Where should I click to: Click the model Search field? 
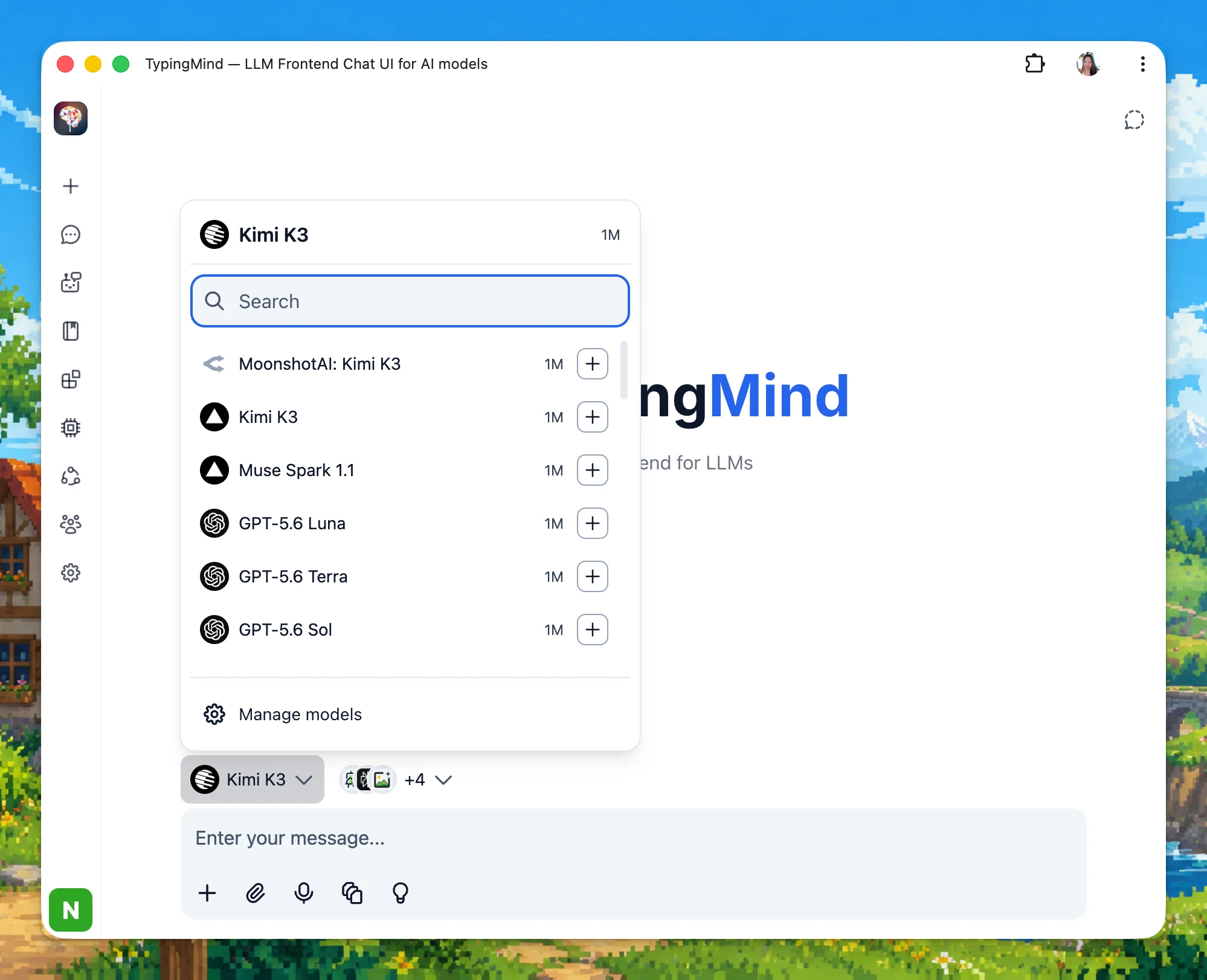(x=410, y=301)
